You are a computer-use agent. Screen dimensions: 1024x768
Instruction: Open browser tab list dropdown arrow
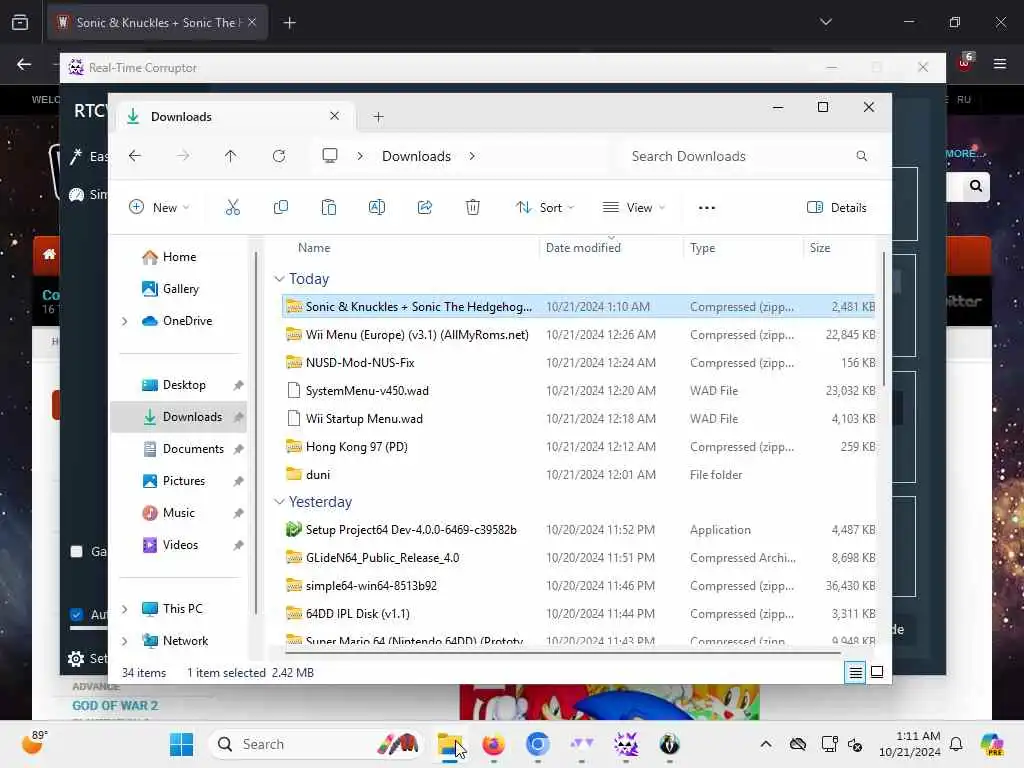[825, 22]
